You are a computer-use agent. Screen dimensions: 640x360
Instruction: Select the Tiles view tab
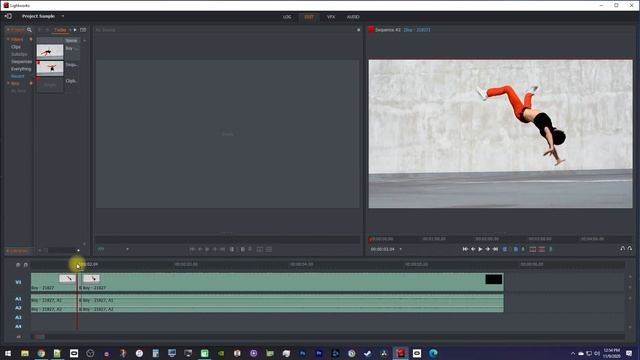point(60,30)
